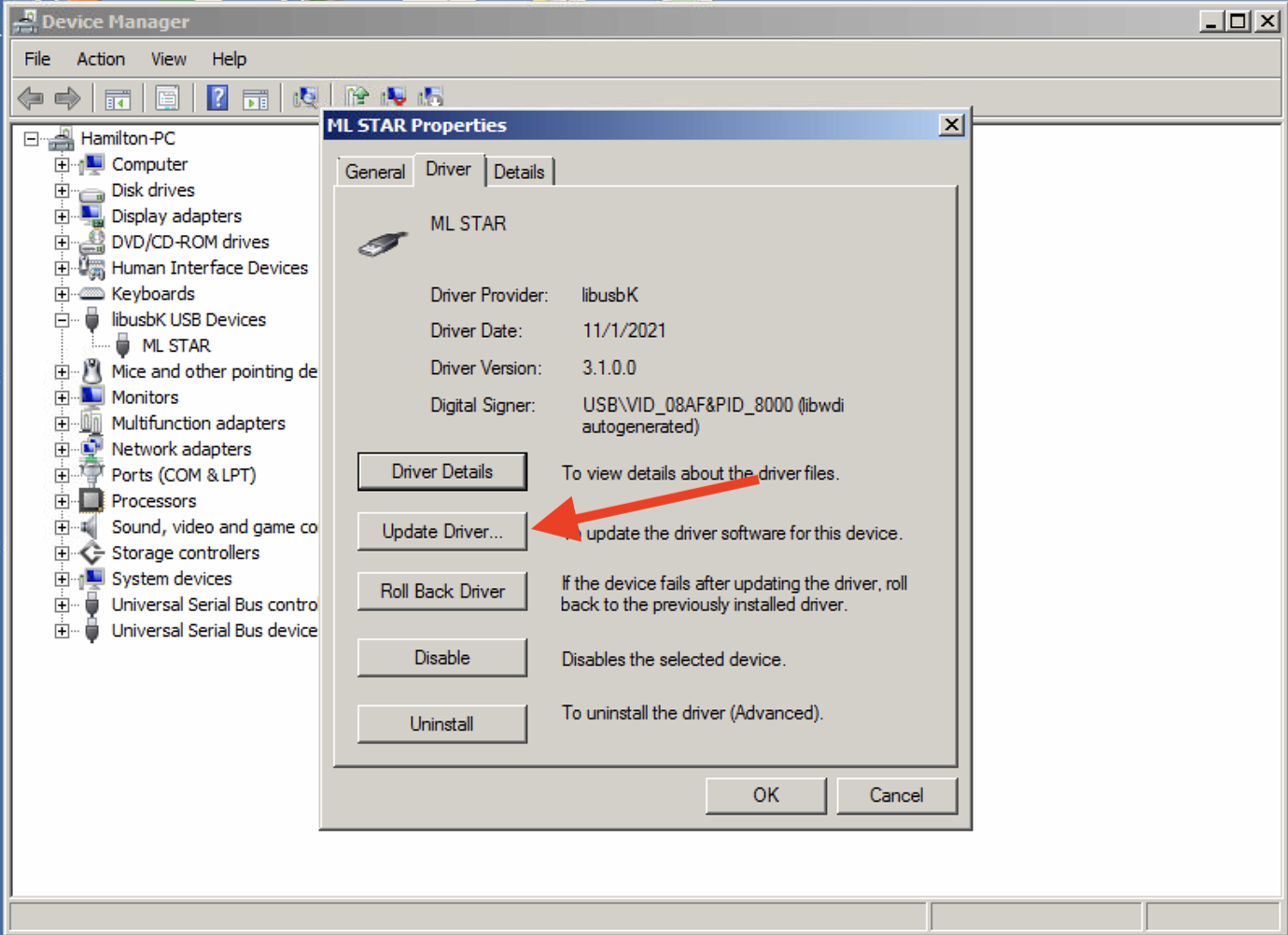1288x935 pixels.
Task: Expand the Display adapters tree node
Action: (x=62, y=216)
